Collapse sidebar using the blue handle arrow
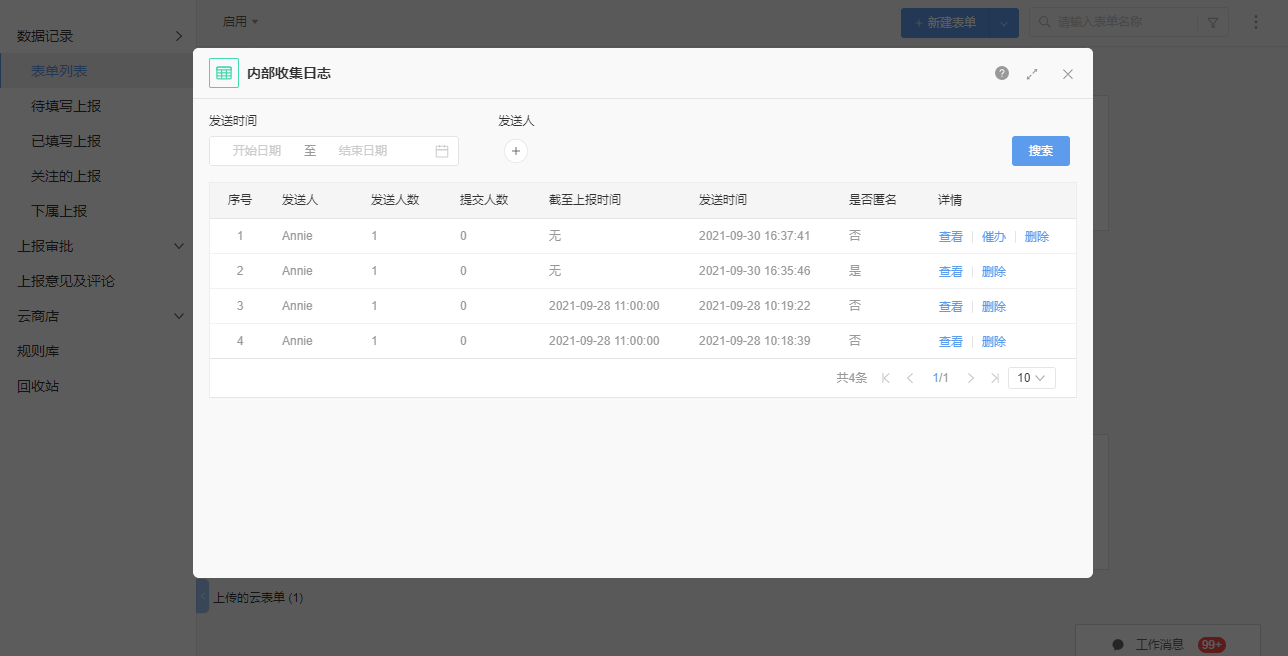 tap(202, 596)
